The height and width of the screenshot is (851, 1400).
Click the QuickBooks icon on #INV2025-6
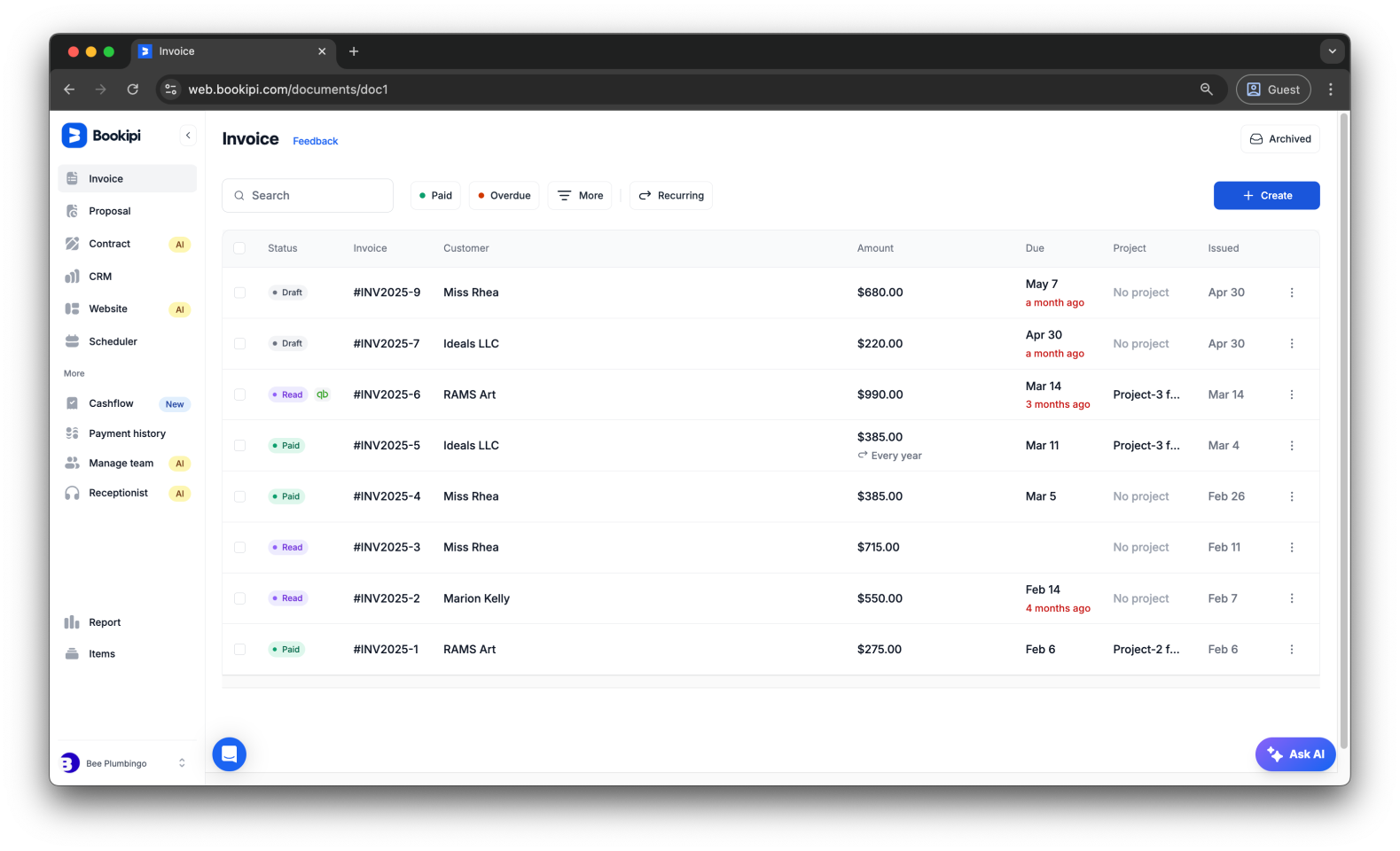323,394
